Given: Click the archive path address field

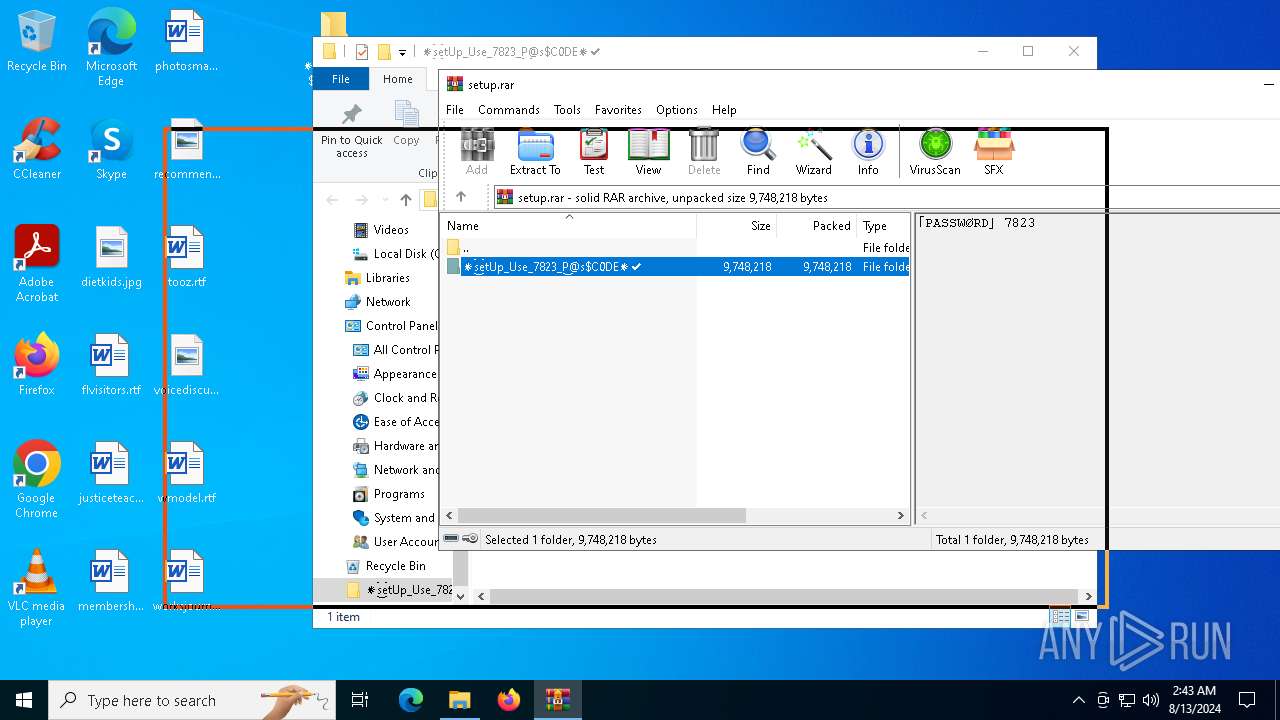Looking at the screenshot, I should [x=885, y=197].
